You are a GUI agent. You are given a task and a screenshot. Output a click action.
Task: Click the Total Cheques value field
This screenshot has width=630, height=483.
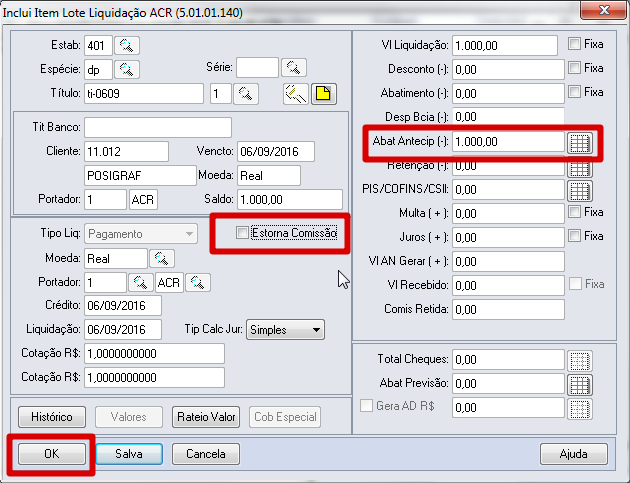tap(508, 360)
